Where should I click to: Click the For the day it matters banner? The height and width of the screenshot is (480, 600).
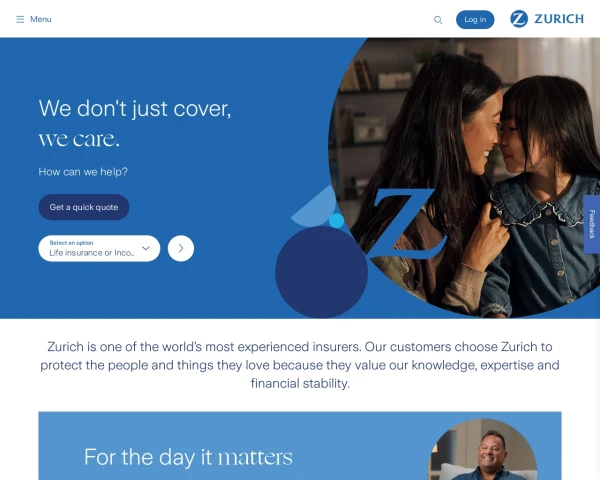[300, 446]
